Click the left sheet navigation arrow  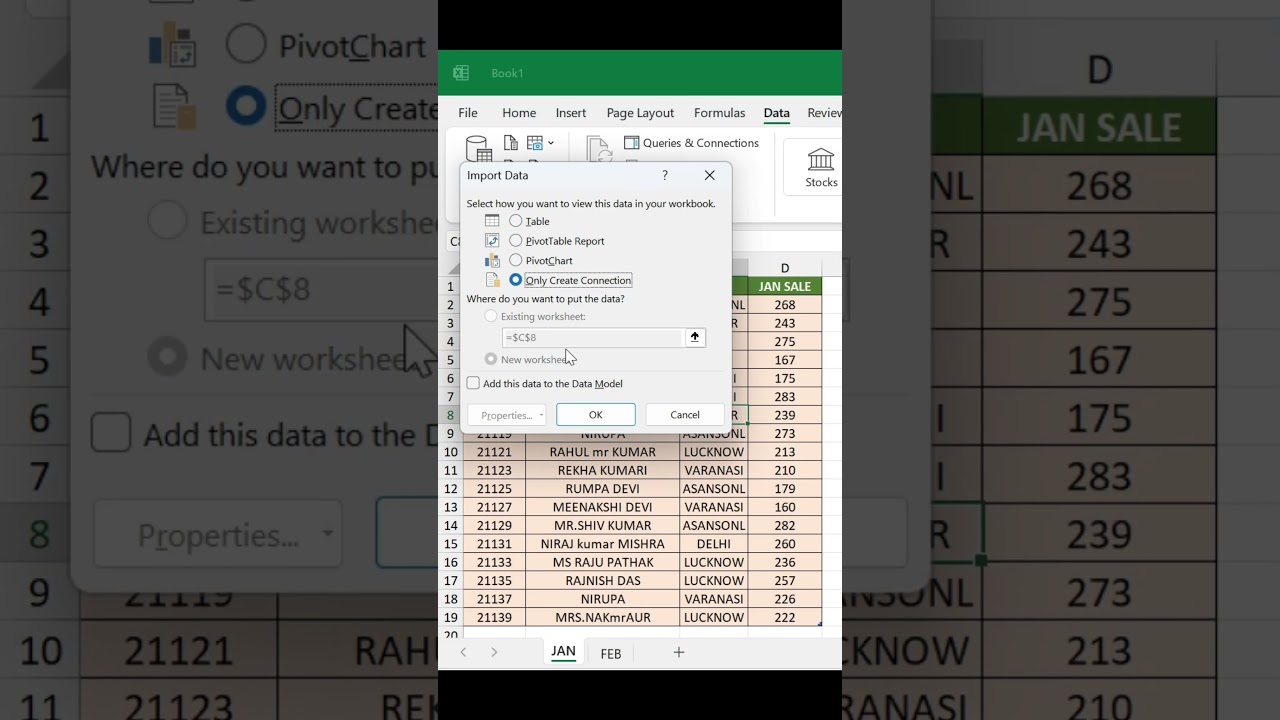pos(463,651)
